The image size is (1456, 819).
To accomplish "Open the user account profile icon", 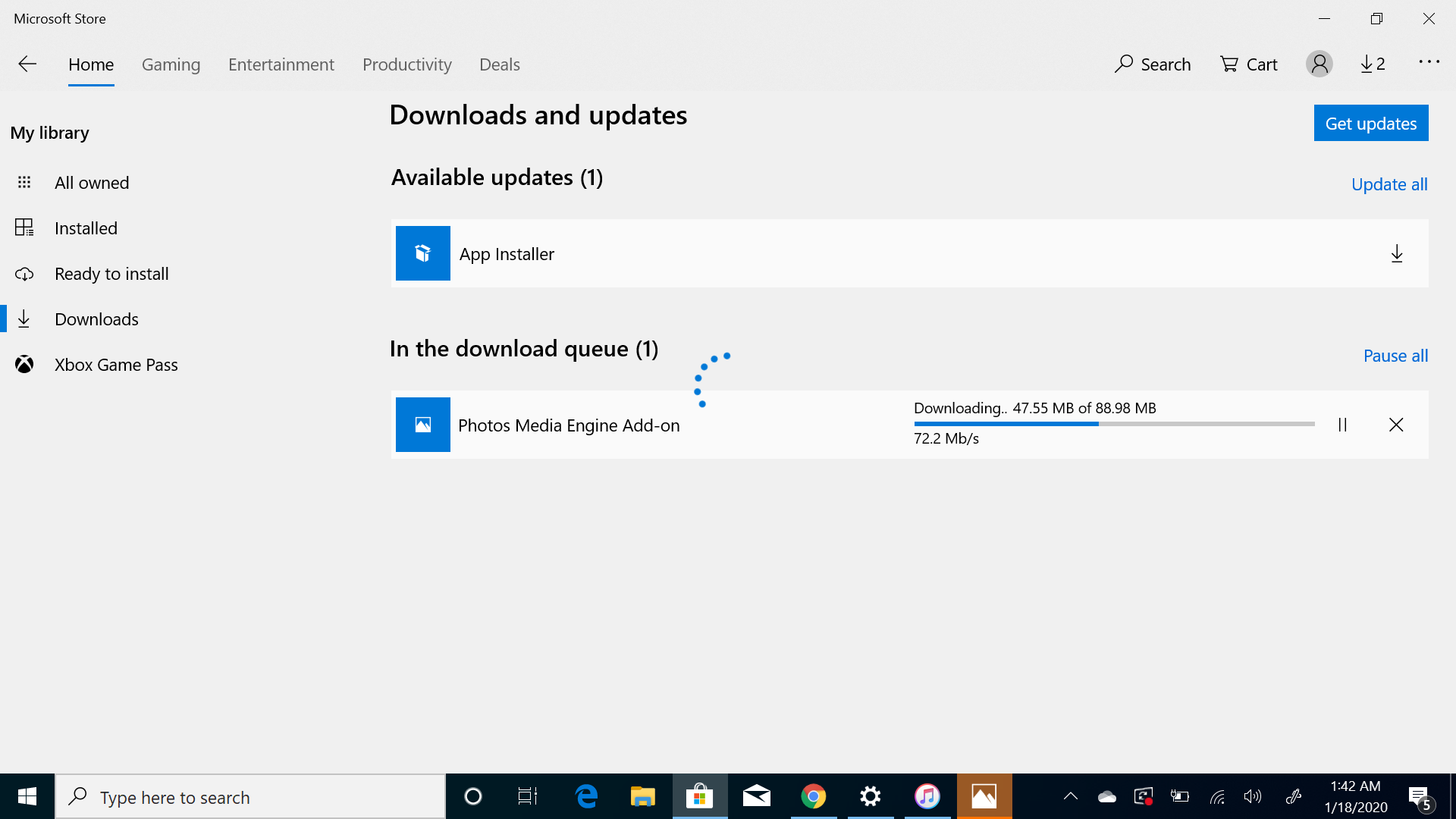I will [1319, 64].
